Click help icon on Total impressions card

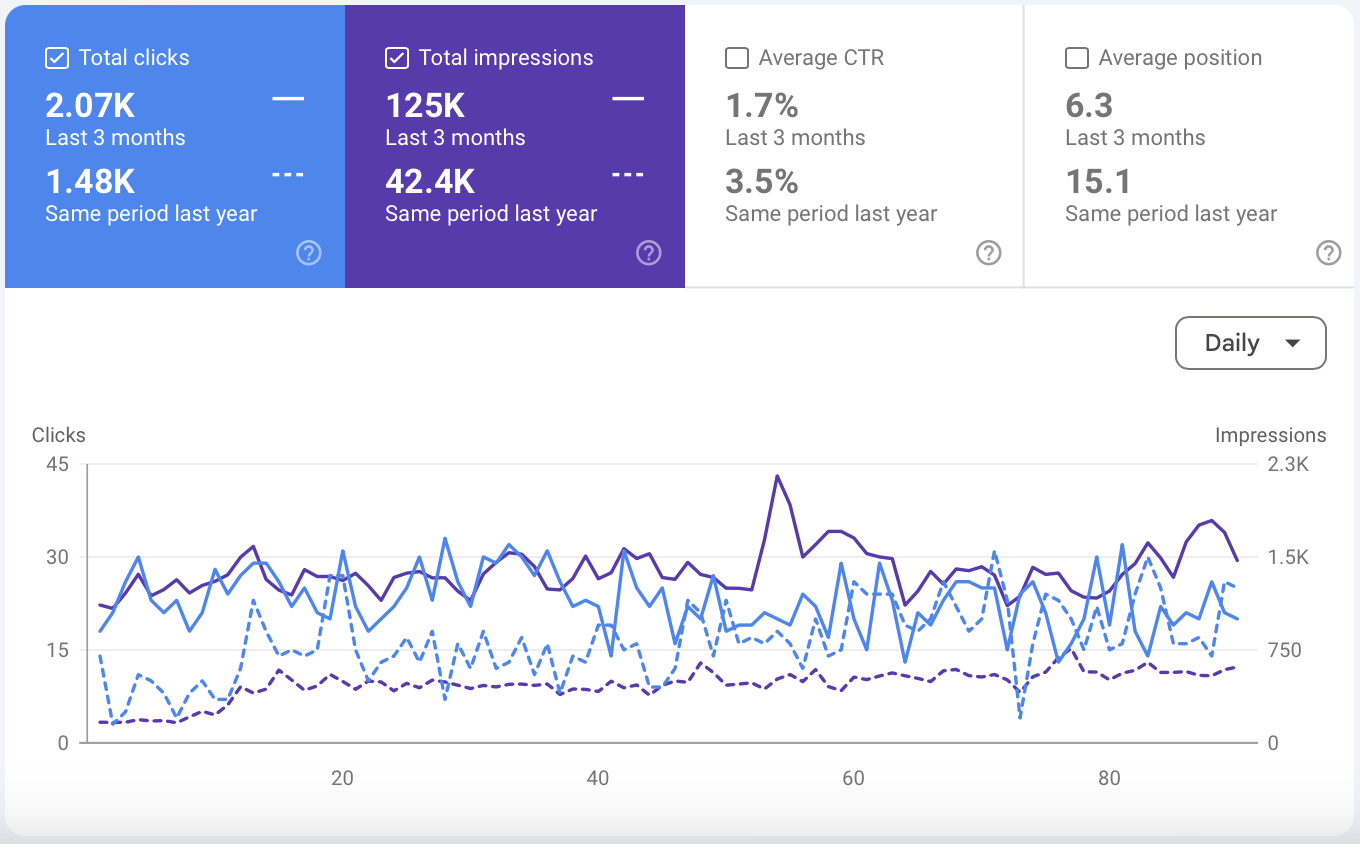coord(649,253)
